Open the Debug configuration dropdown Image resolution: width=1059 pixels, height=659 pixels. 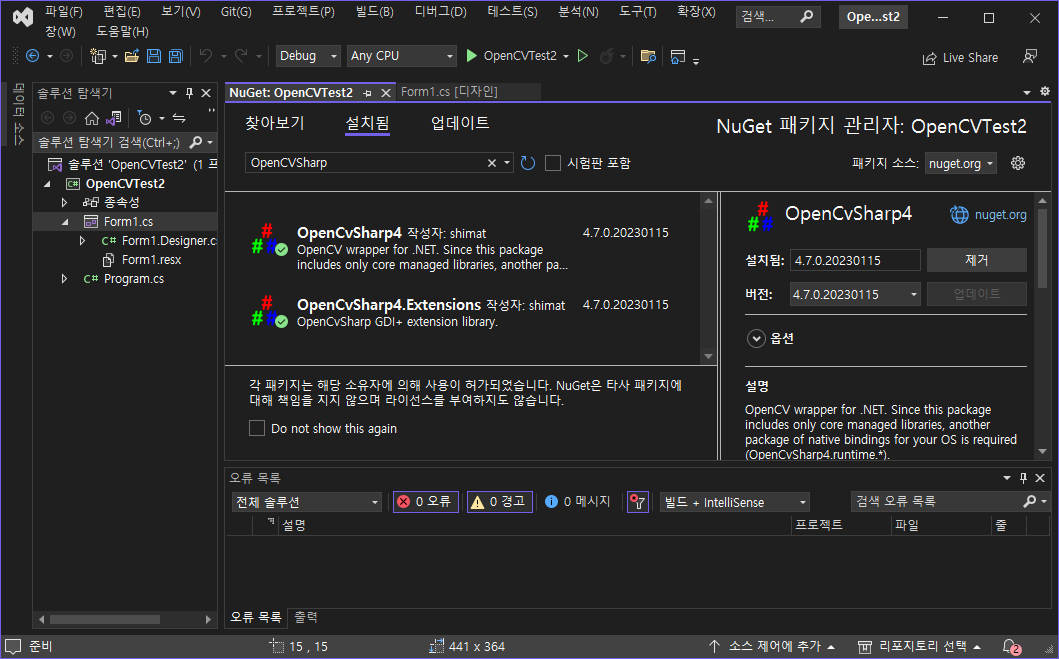click(x=308, y=56)
